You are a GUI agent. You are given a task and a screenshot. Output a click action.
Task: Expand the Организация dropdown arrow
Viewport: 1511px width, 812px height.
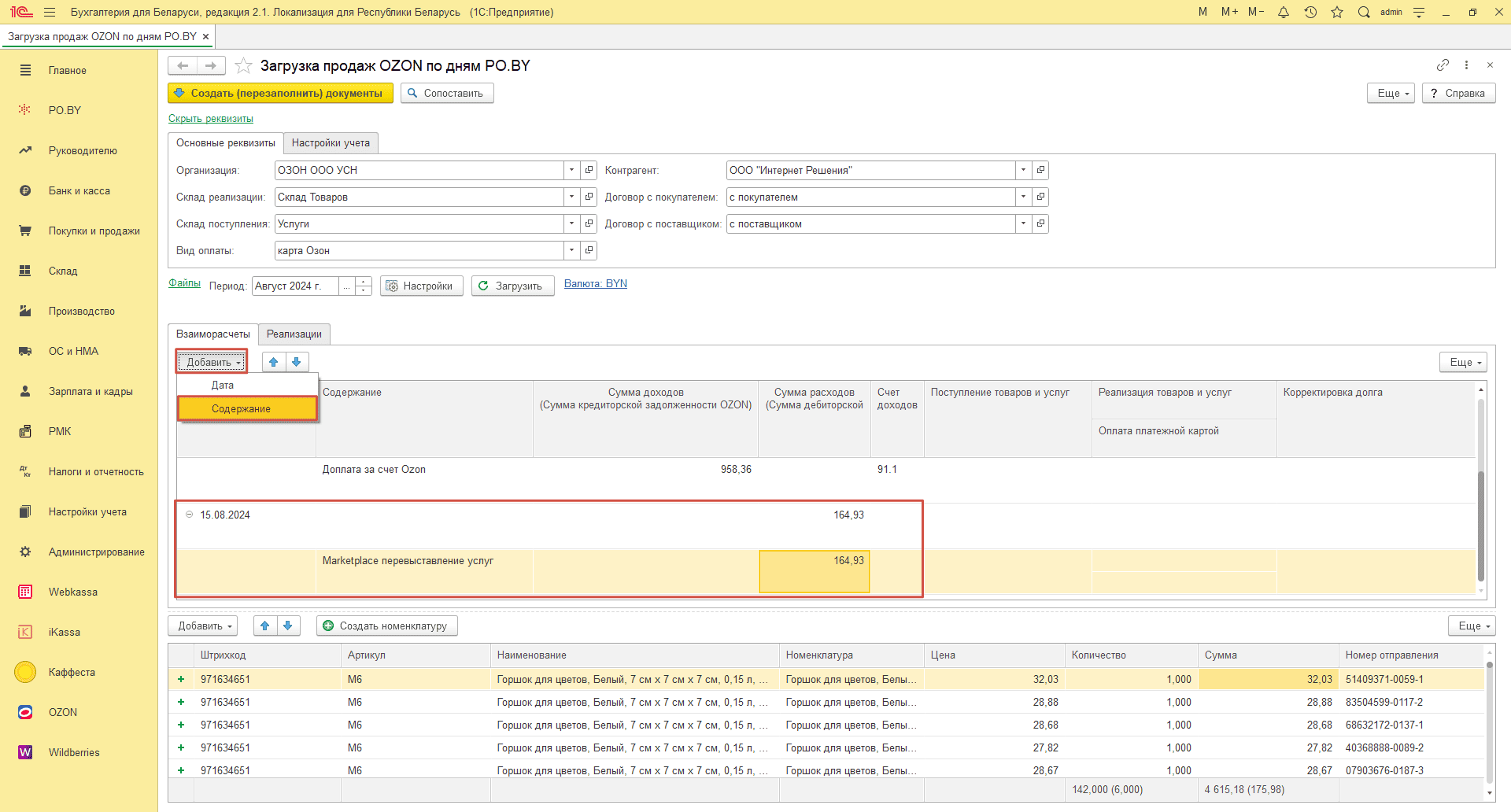point(572,170)
